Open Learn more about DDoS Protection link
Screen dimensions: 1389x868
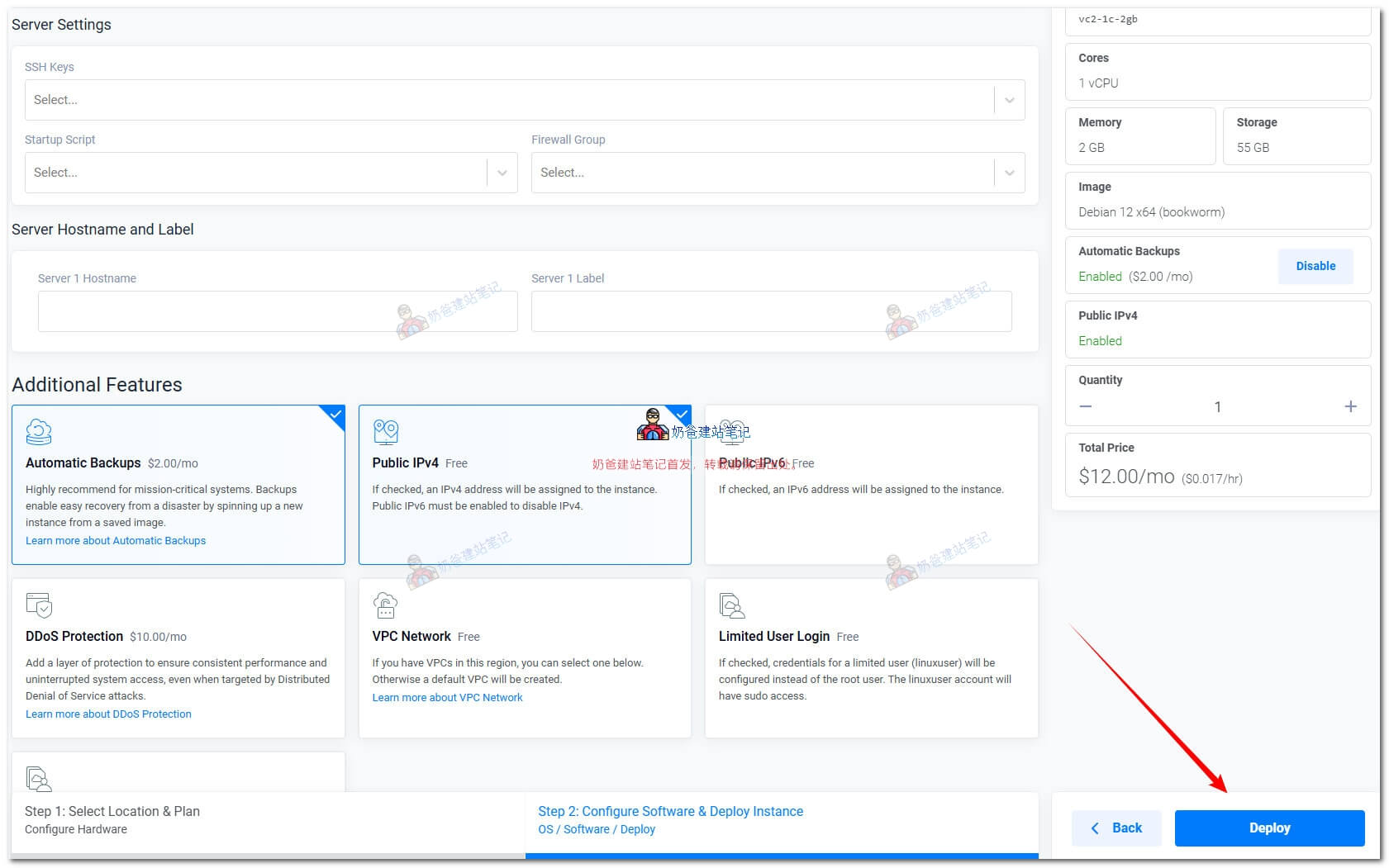[x=108, y=714]
